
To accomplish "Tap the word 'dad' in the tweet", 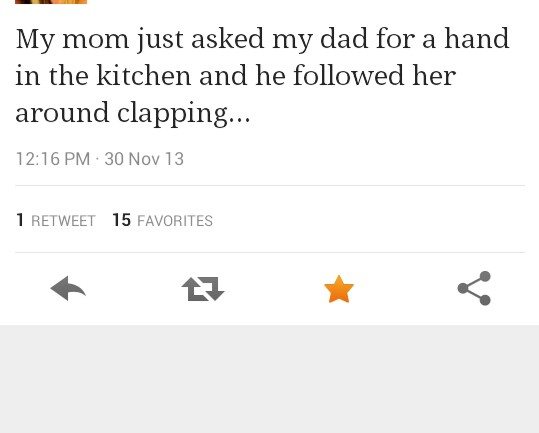I will [344, 38].
